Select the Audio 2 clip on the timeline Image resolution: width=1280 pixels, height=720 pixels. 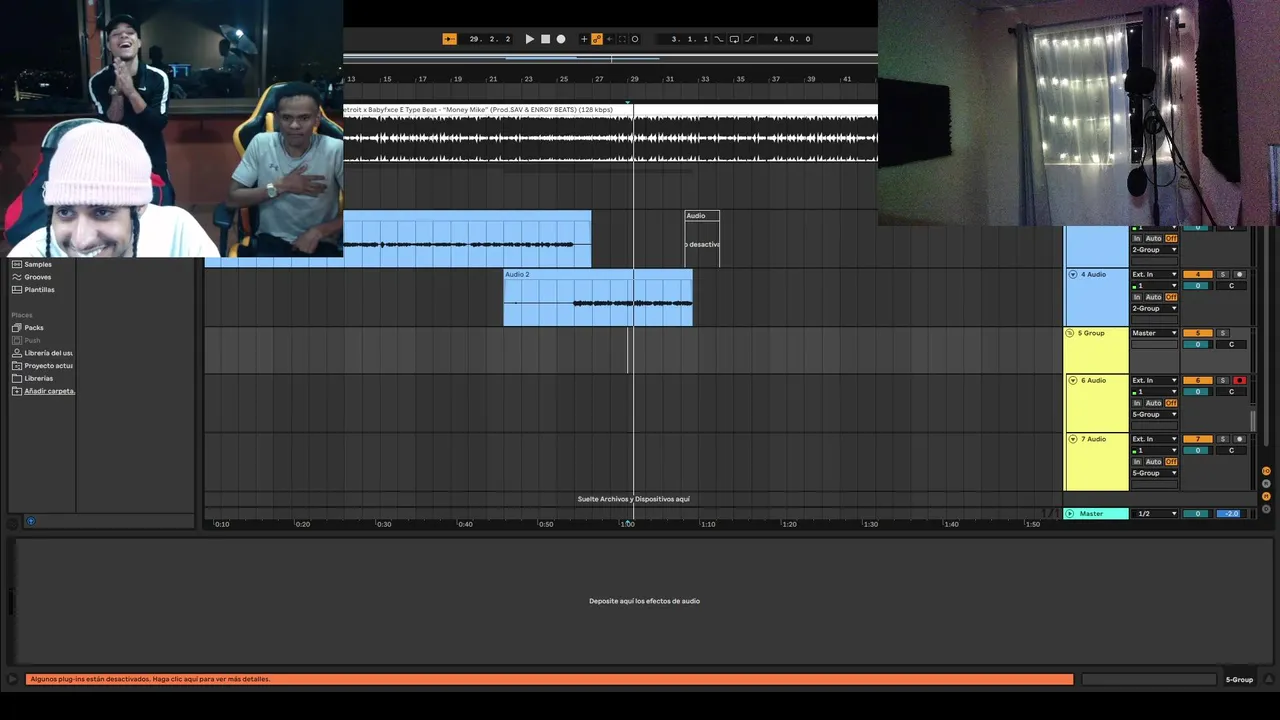point(598,297)
